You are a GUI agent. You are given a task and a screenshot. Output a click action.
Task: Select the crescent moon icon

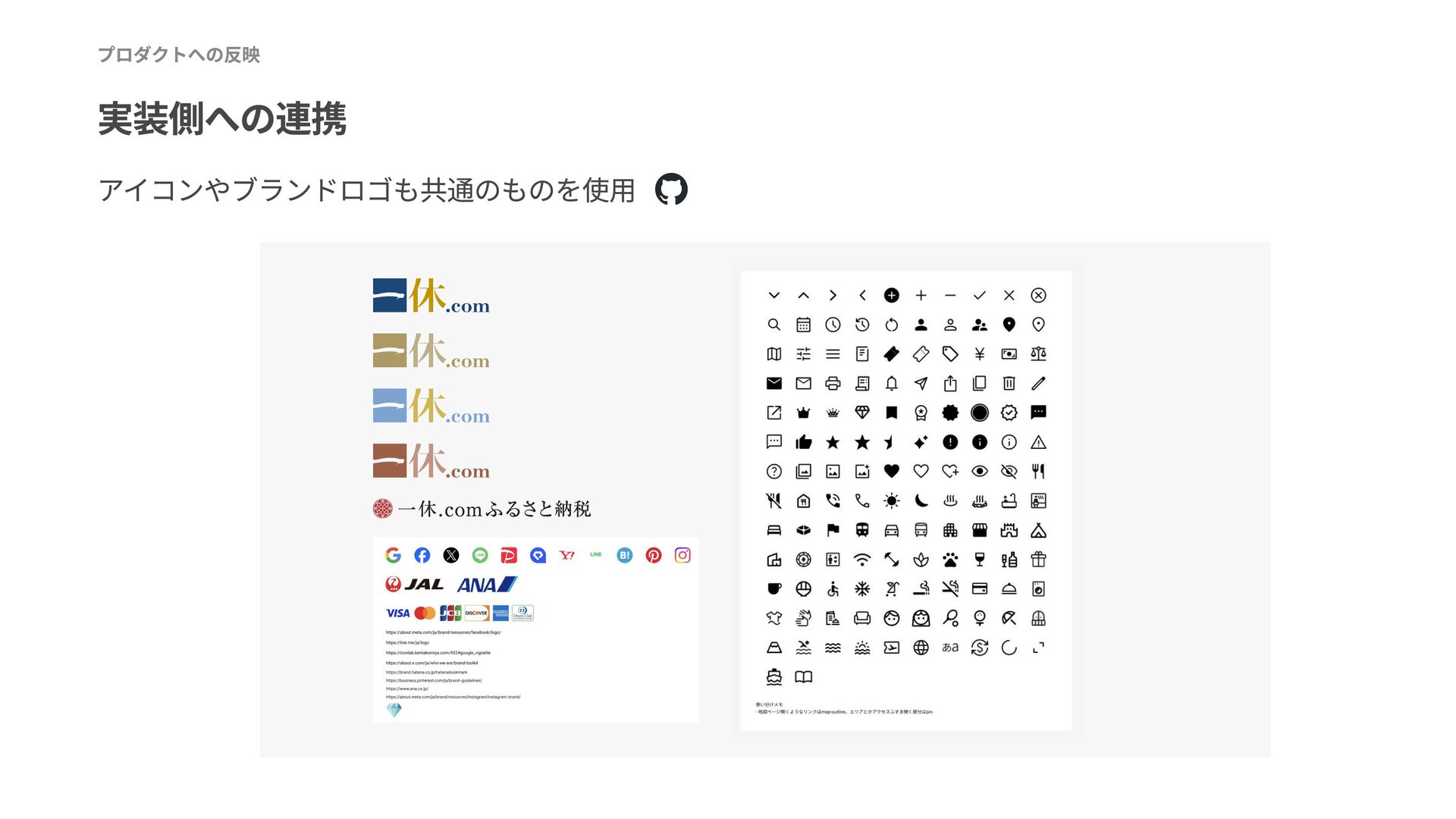click(921, 500)
